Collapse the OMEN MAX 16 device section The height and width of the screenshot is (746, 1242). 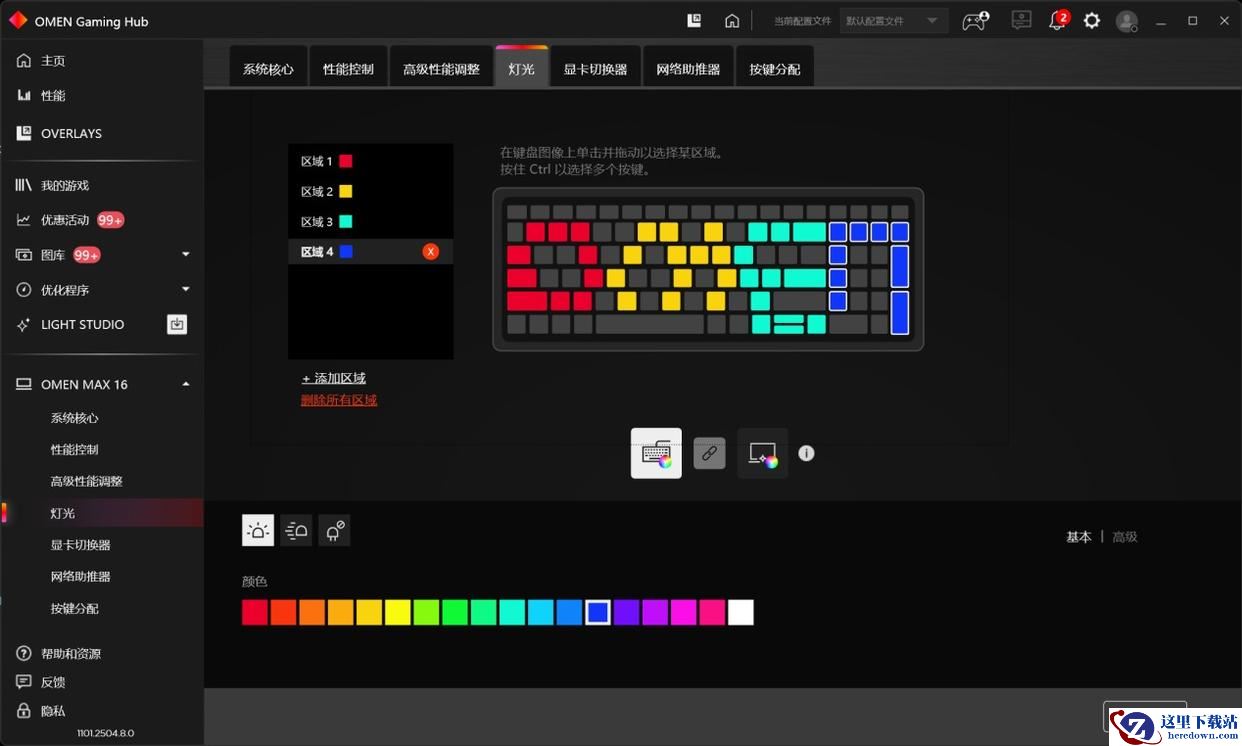pos(185,385)
